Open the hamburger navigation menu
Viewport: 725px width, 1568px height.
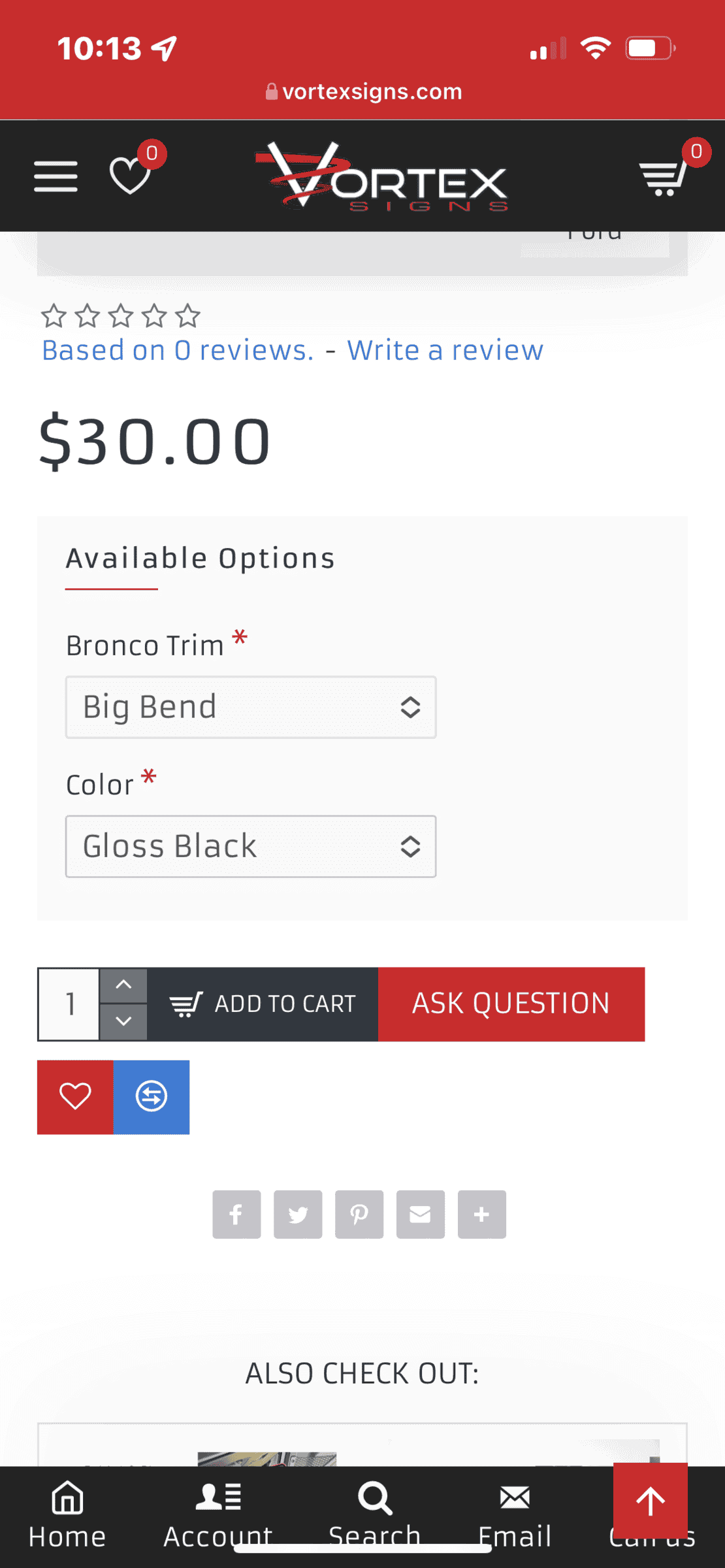[55, 175]
